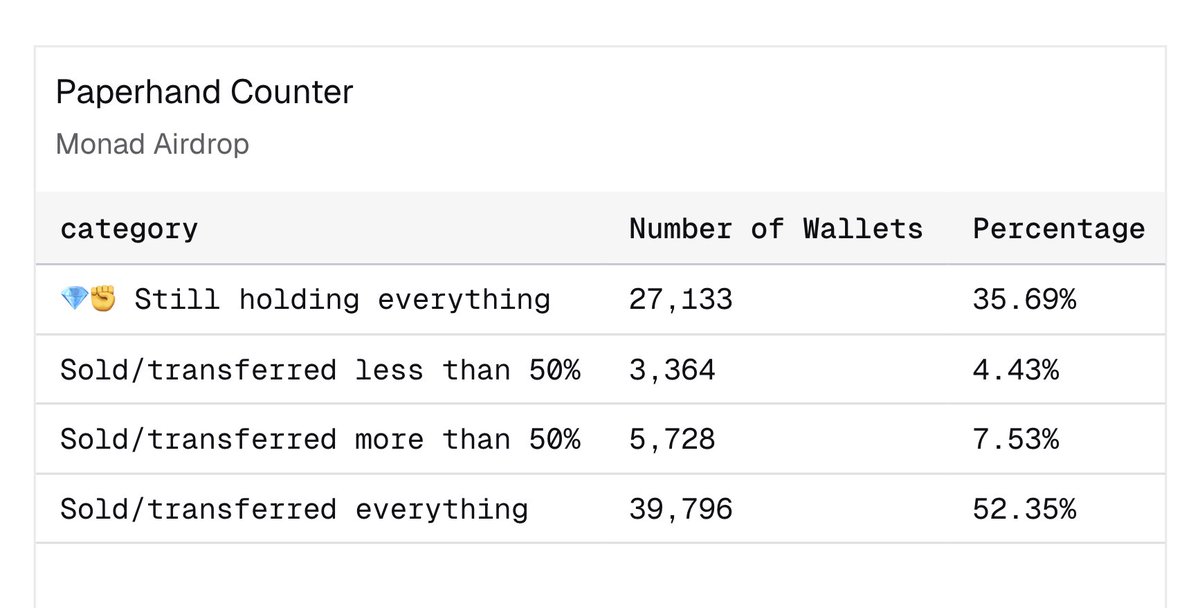The width and height of the screenshot is (1200, 608).
Task: Select the 35.69% percentage cell
Action: (1024, 299)
